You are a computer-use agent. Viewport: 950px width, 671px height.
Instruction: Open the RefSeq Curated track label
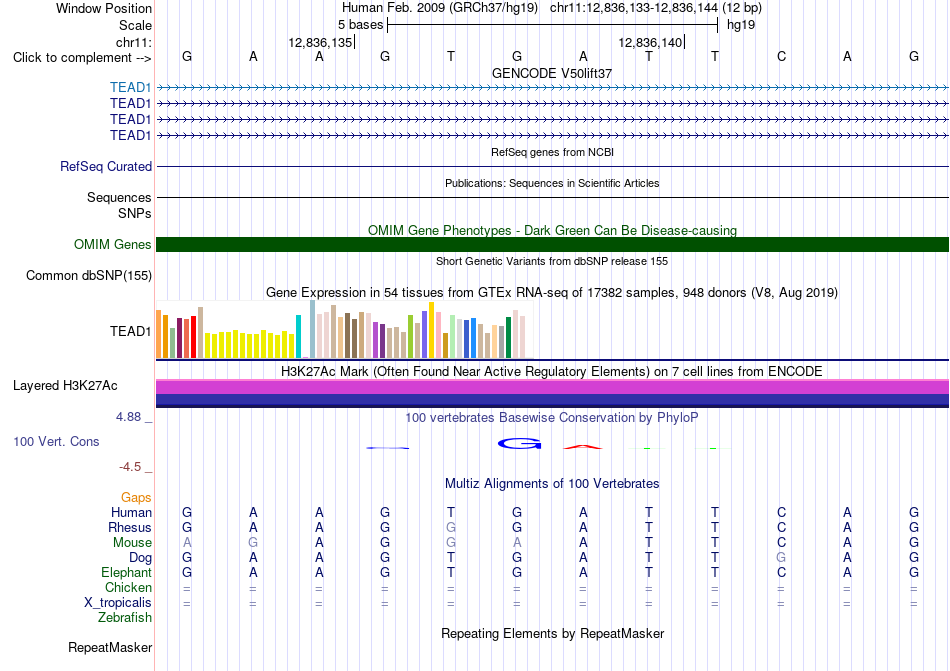tap(106, 166)
